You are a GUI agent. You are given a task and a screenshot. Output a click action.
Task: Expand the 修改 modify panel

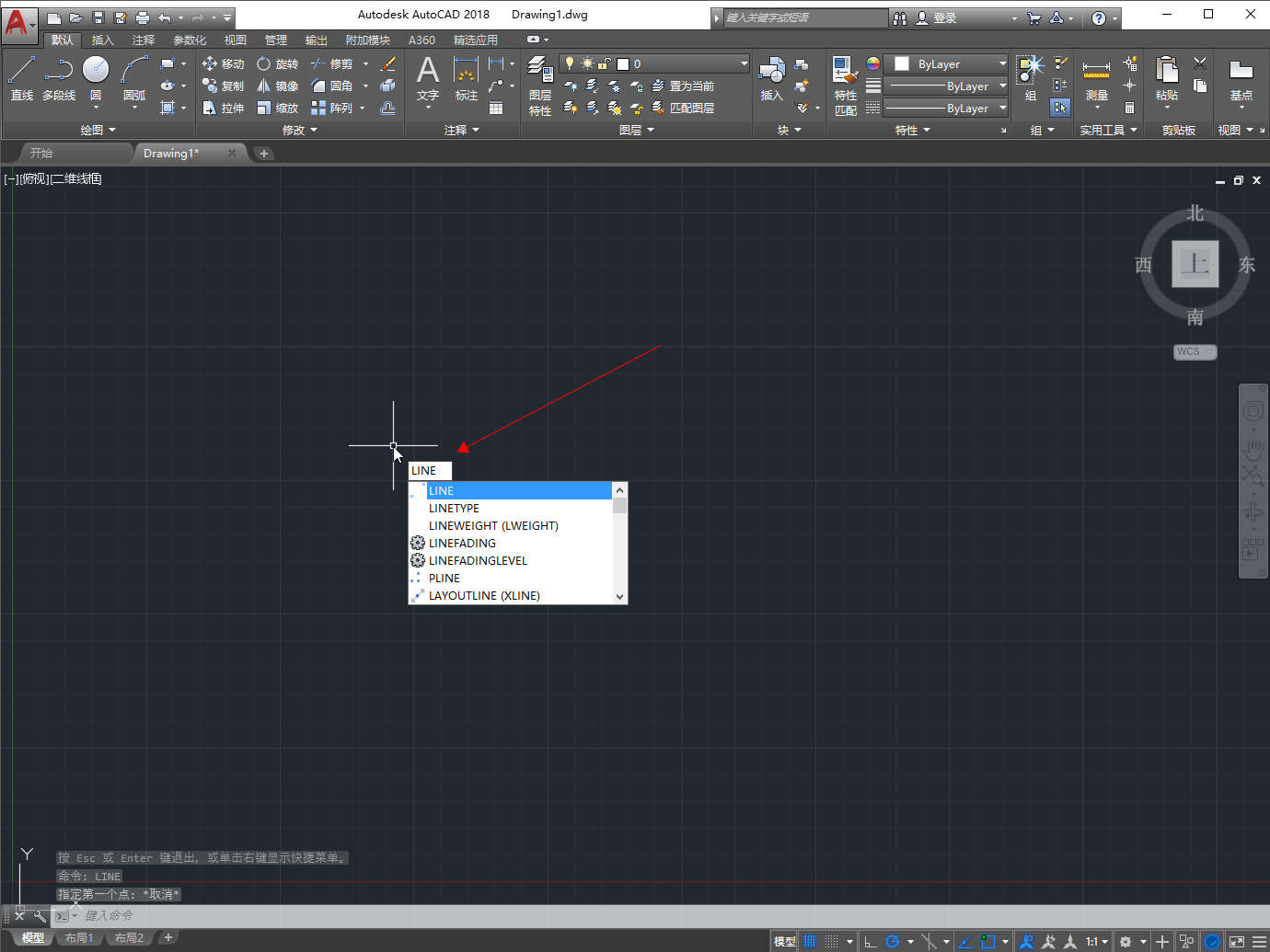coord(300,130)
